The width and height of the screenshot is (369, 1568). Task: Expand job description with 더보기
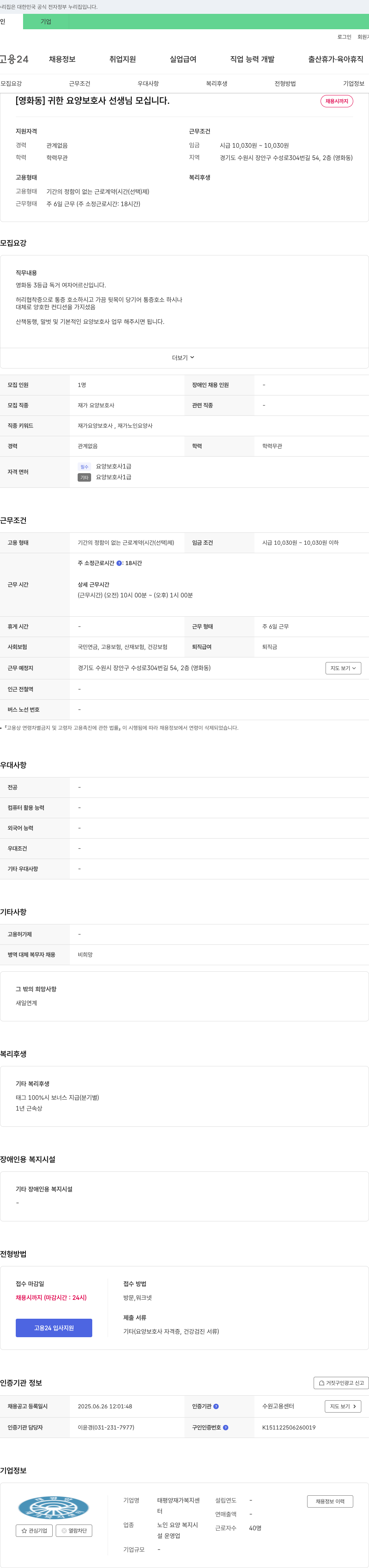184,357
